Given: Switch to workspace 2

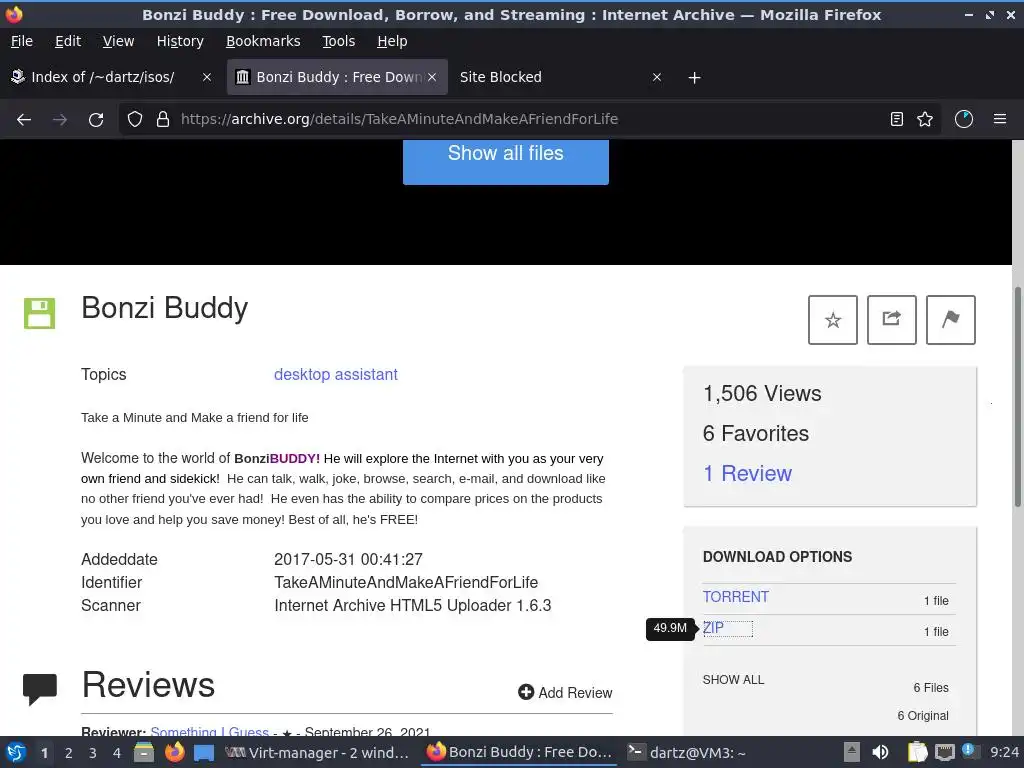Looking at the screenshot, I should (69, 753).
